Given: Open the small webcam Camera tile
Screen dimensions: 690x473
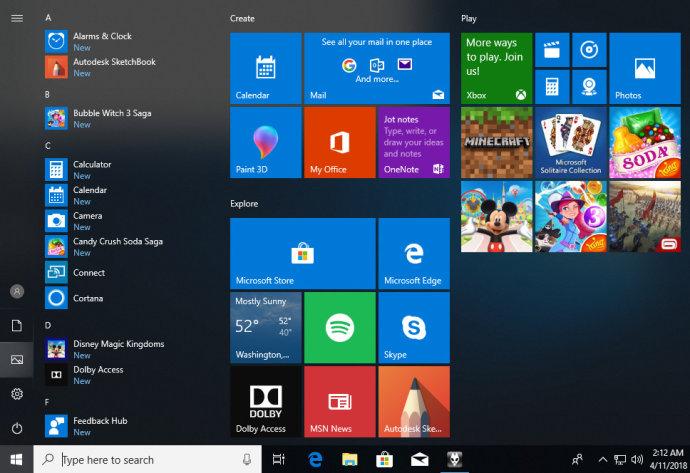Looking at the screenshot, I should click(x=589, y=87).
